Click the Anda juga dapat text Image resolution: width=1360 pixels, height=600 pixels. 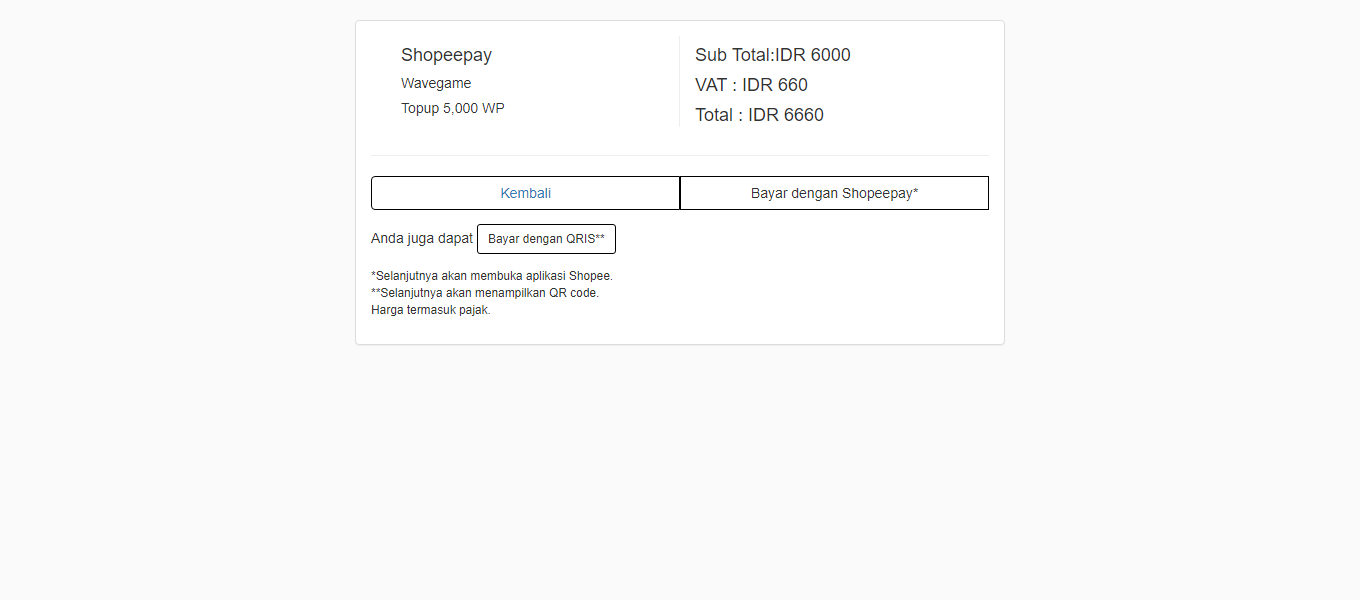[421, 238]
